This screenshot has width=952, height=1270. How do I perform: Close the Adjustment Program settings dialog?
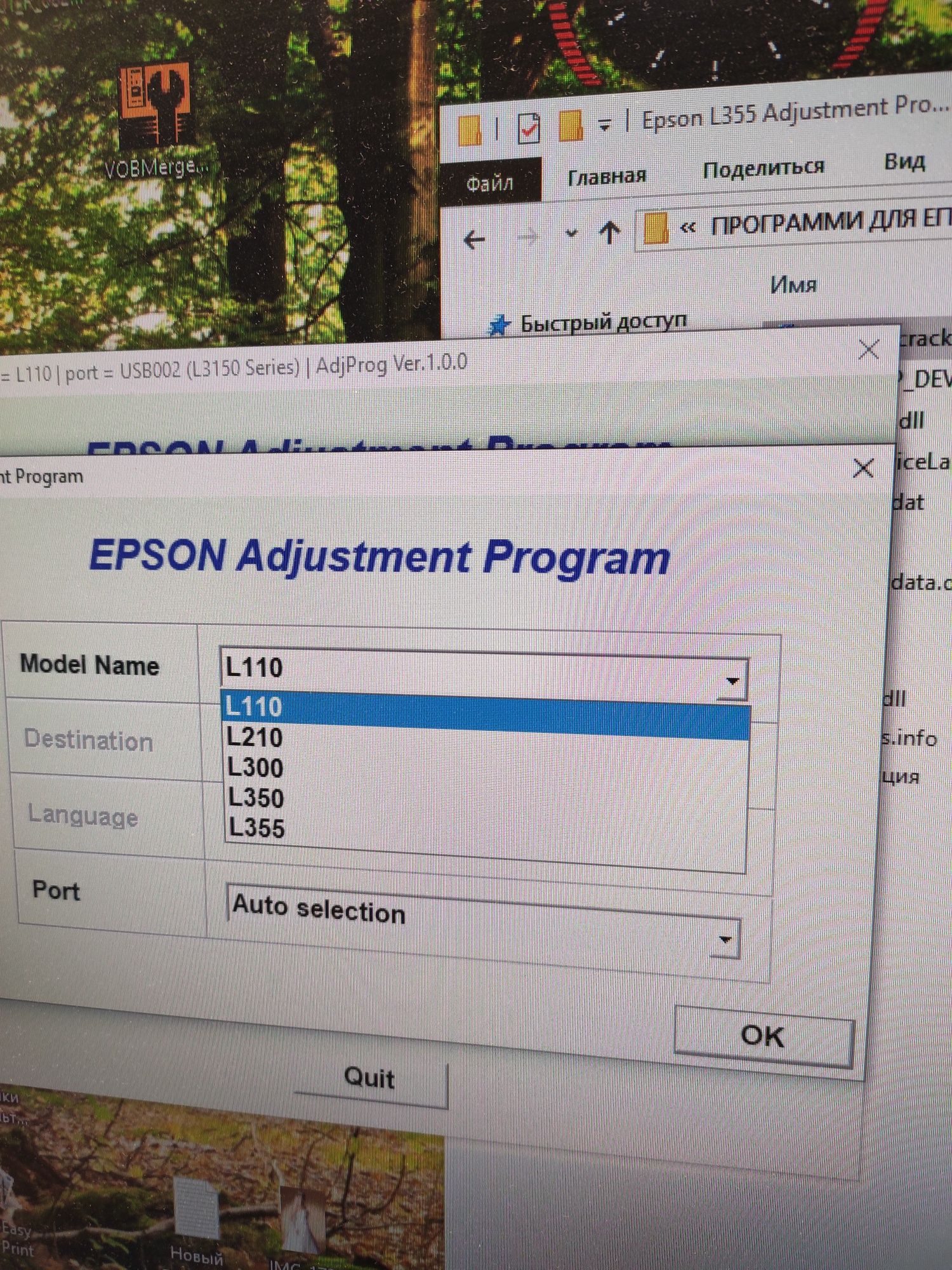point(863,469)
